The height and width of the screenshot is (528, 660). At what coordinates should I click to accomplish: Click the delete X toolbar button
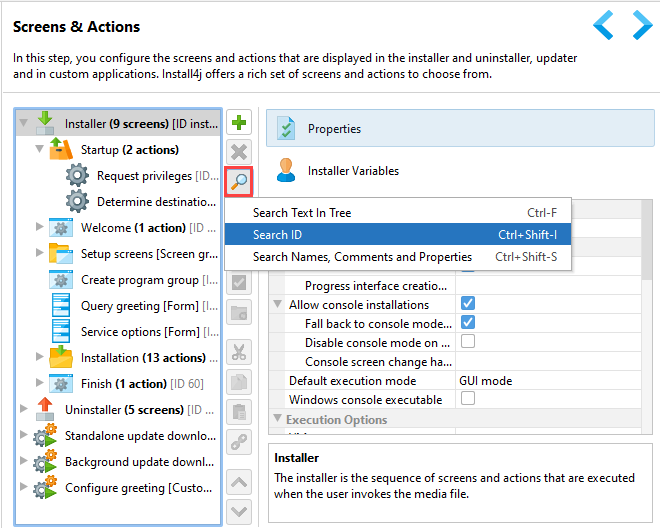tap(239, 152)
